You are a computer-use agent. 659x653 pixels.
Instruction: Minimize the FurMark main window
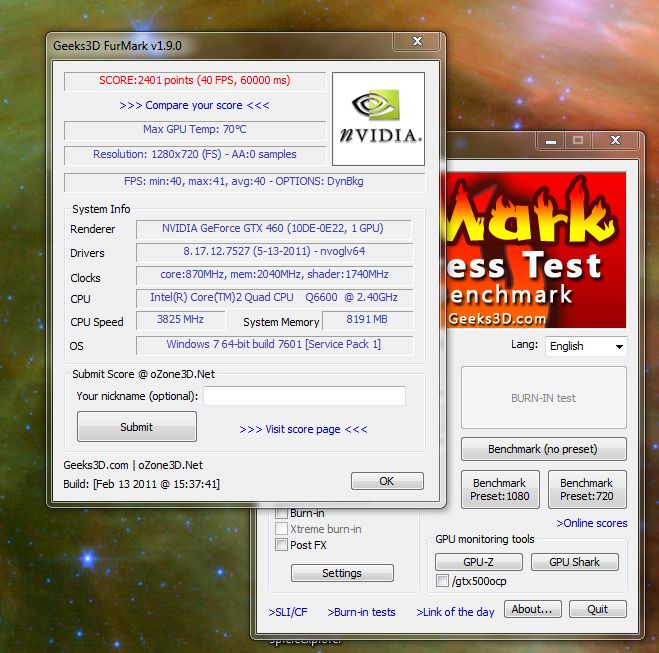click(x=551, y=141)
